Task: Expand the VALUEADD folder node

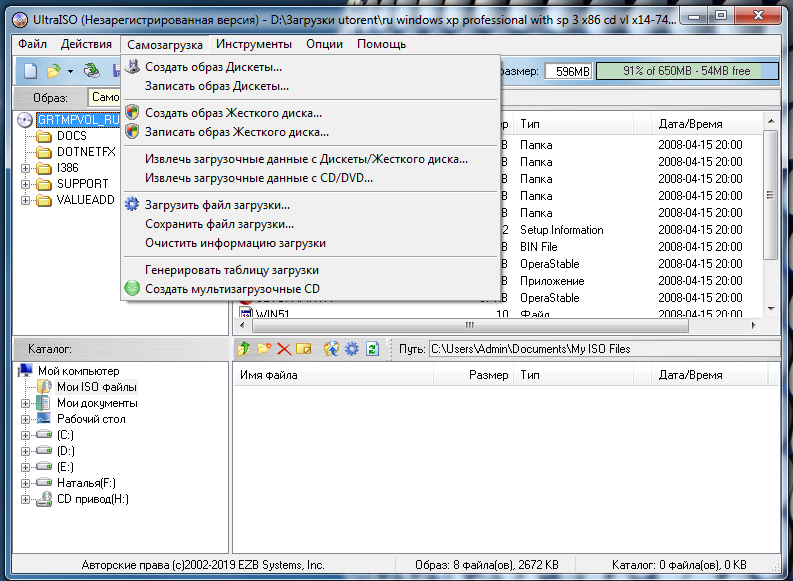Action: pyautogui.click(x=25, y=200)
